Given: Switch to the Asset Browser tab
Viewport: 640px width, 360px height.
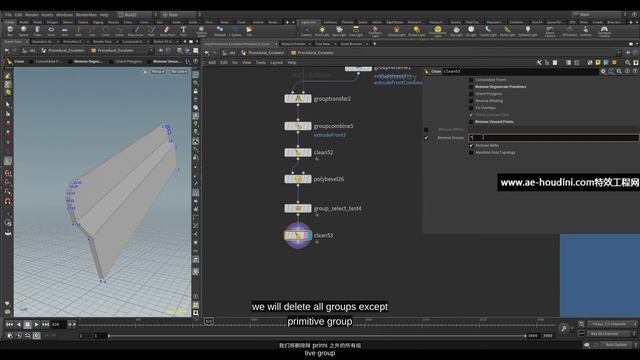Looking at the screenshot, I should coord(351,44).
